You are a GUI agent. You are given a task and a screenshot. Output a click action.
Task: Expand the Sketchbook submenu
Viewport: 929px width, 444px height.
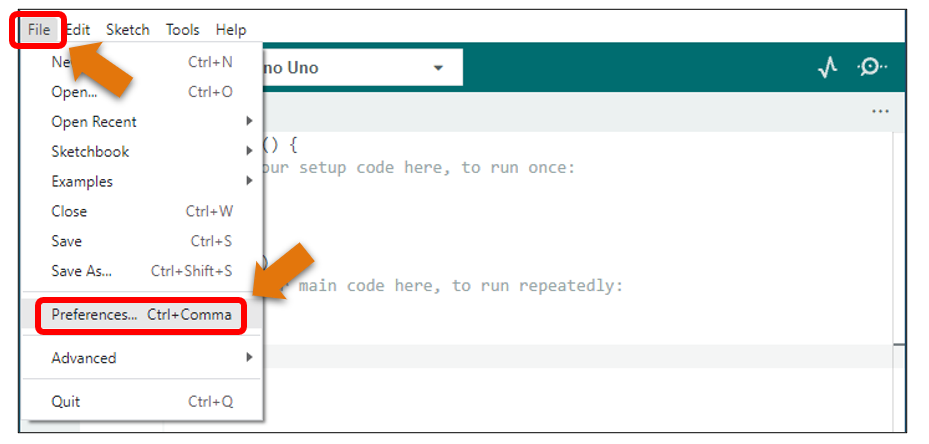142,151
